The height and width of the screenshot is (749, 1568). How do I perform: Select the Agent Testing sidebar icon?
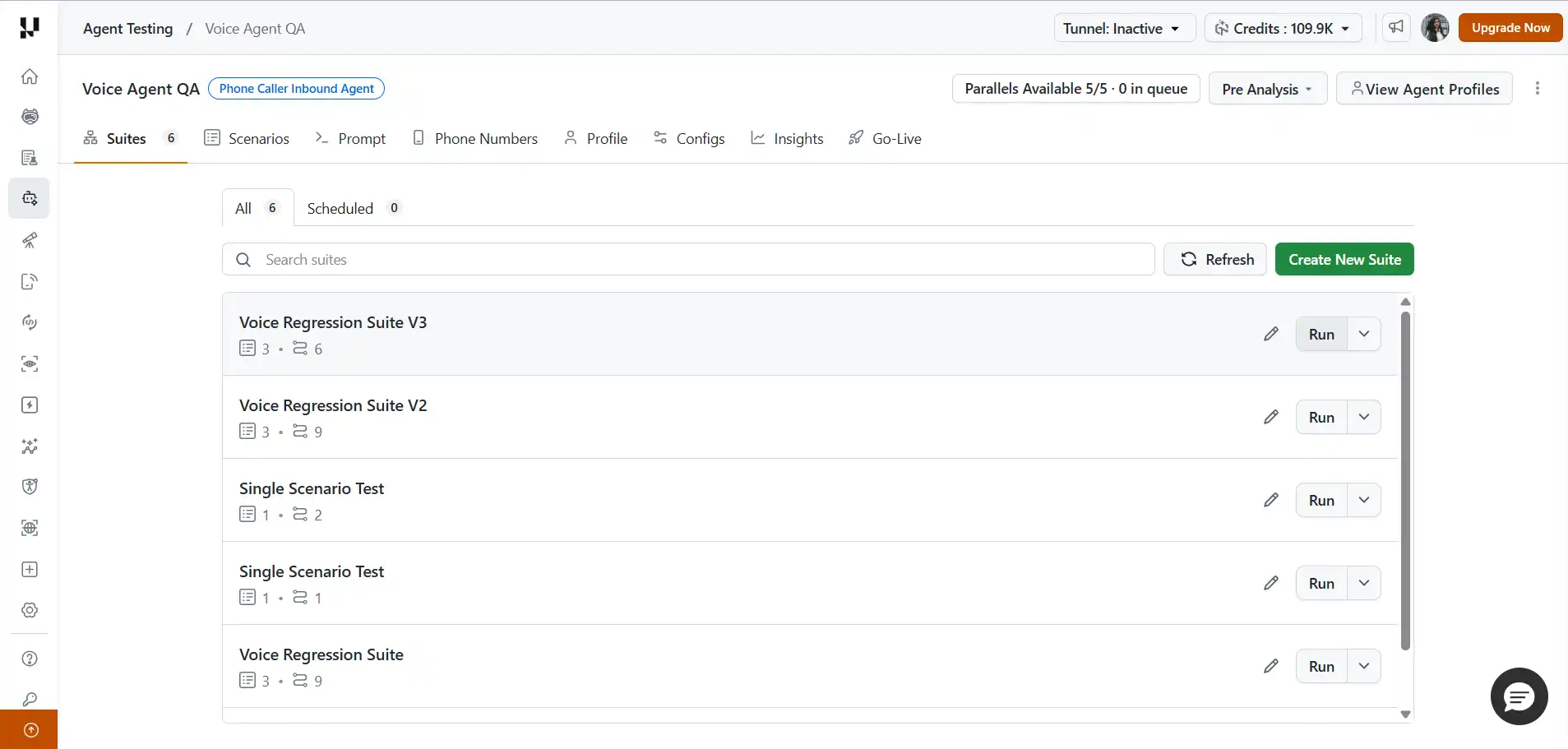point(30,198)
